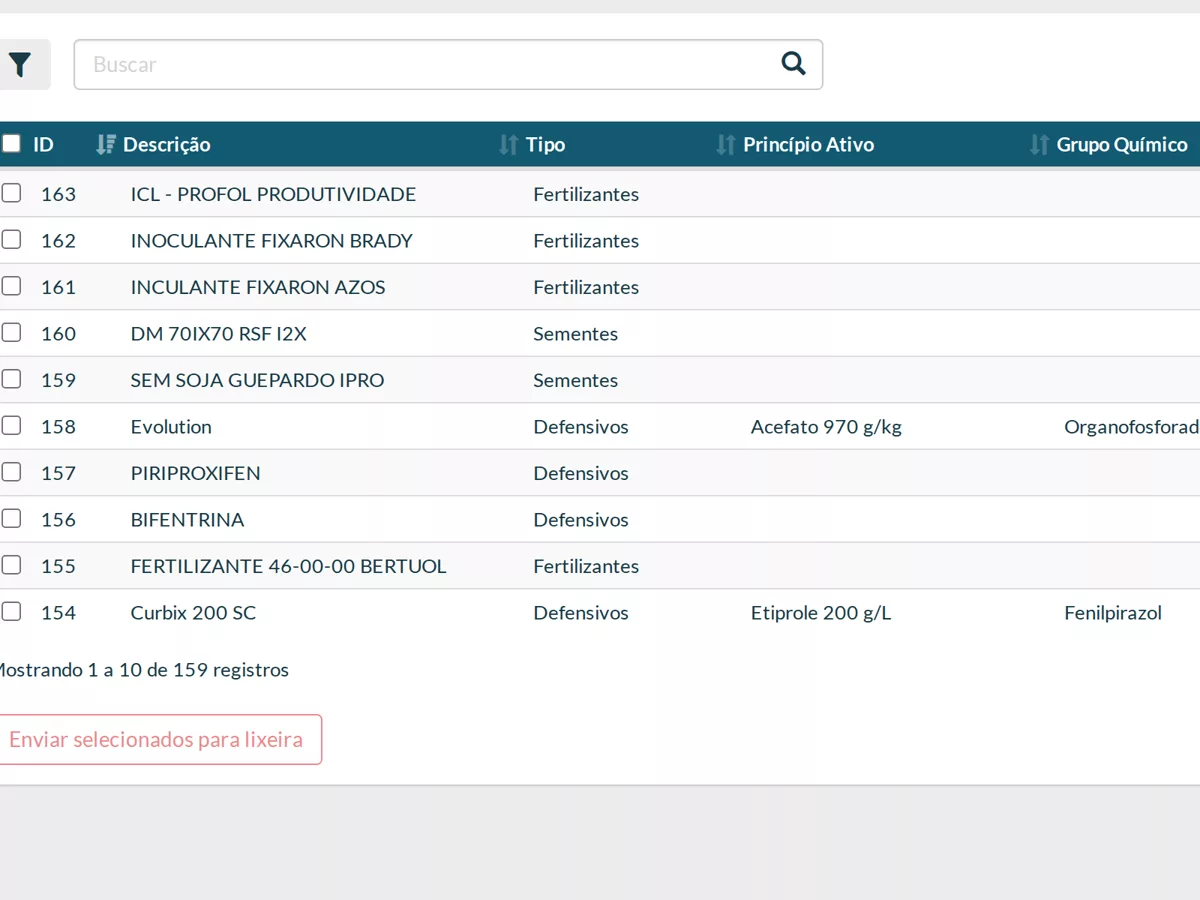Sort by Tipo column arrows icon

pos(508,145)
